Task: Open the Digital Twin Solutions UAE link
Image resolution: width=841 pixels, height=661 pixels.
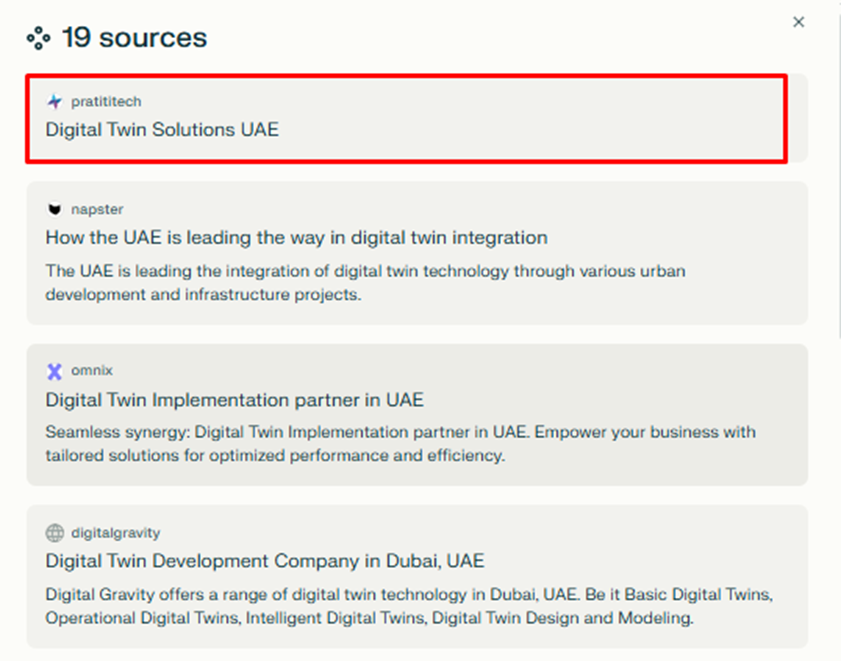Action: coord(162,130)
